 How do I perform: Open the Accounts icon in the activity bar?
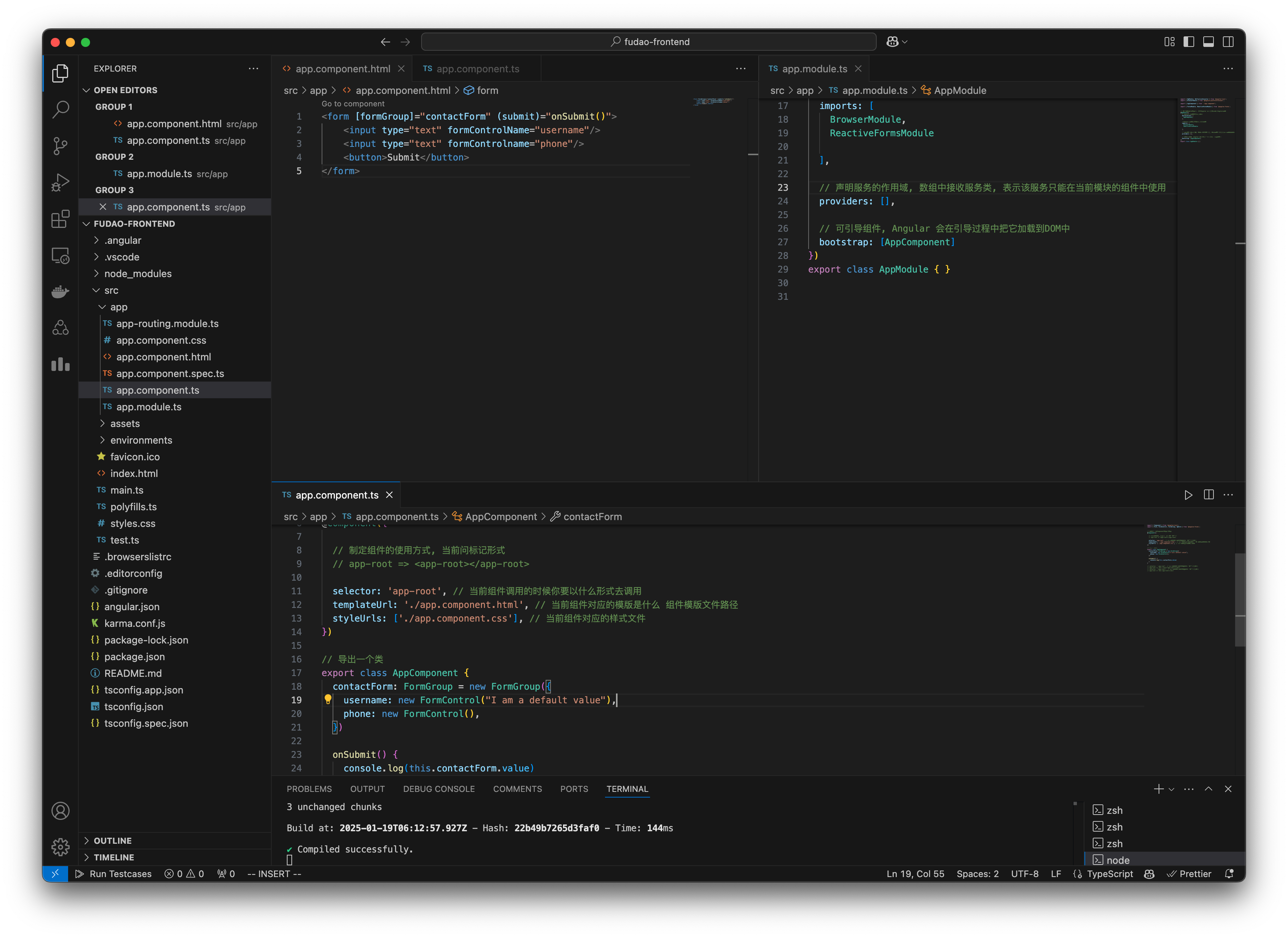pos(60,811)
